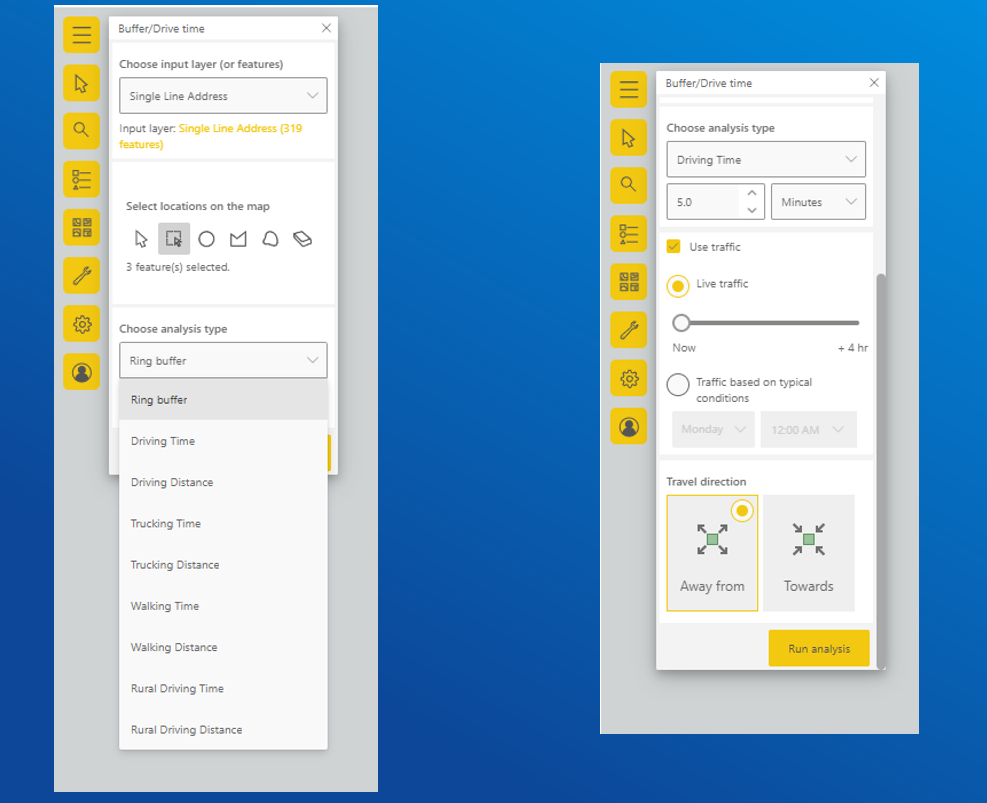
Task: Open the search tool in the sidebar
Action: pyautogui.click(x=81, y=130)
